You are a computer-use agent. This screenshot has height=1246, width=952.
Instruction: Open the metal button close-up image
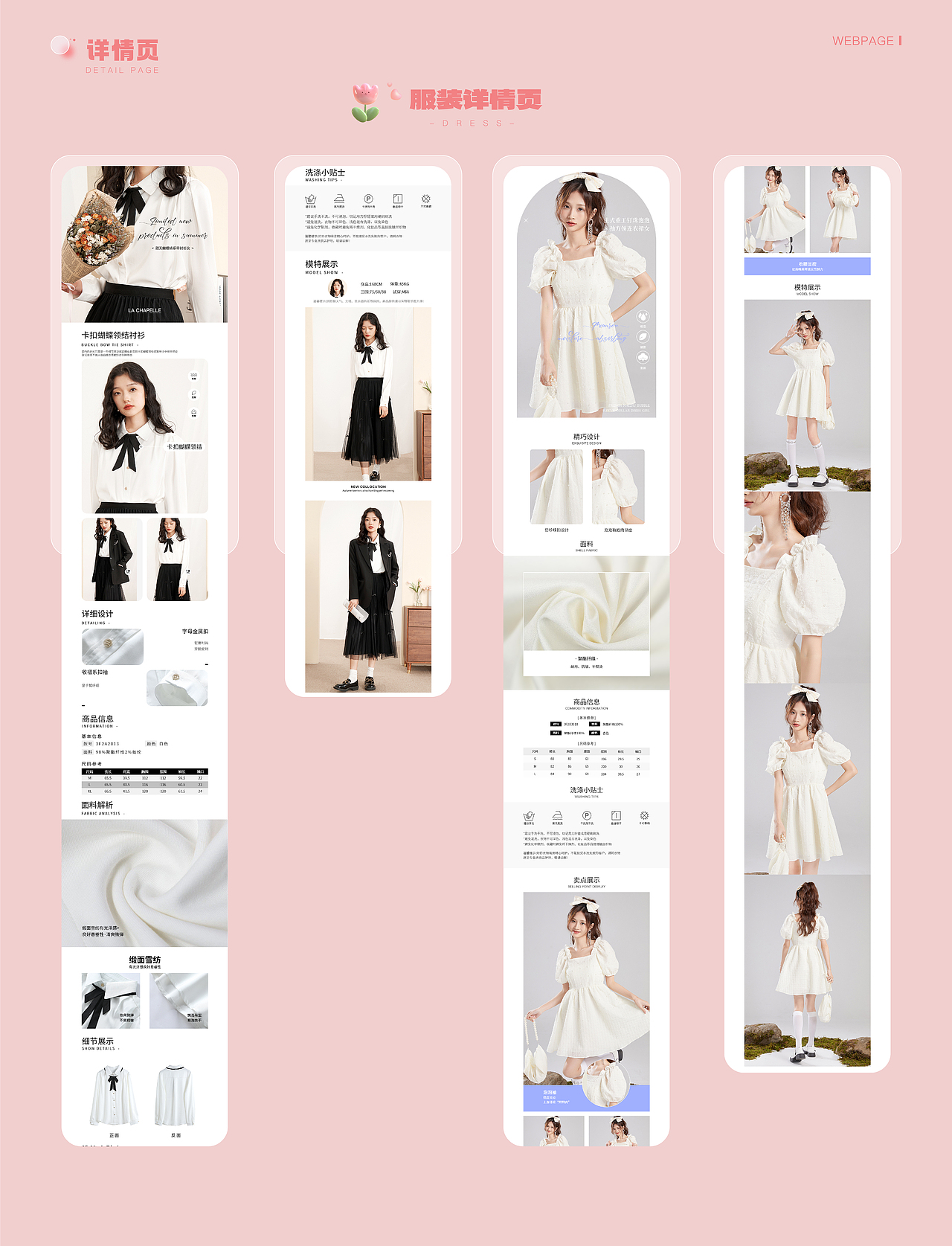click(112, 646)
